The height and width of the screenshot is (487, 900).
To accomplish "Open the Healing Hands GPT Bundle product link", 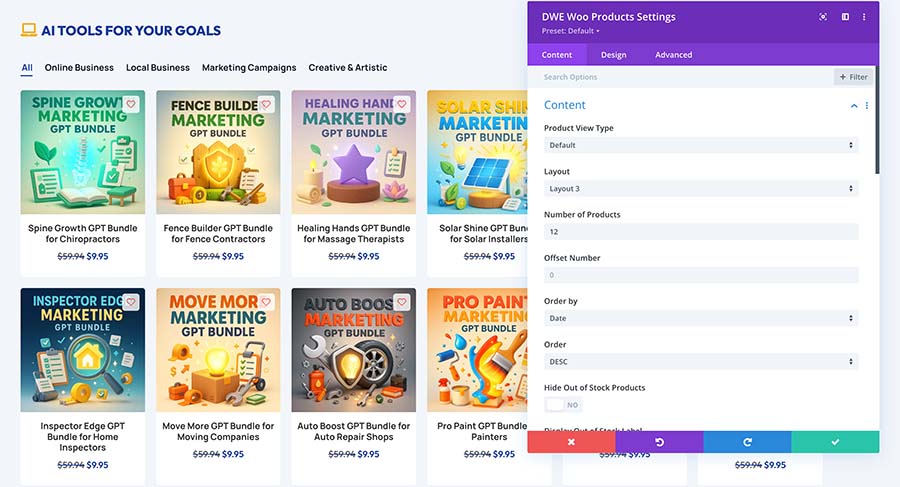I will 353,233.
